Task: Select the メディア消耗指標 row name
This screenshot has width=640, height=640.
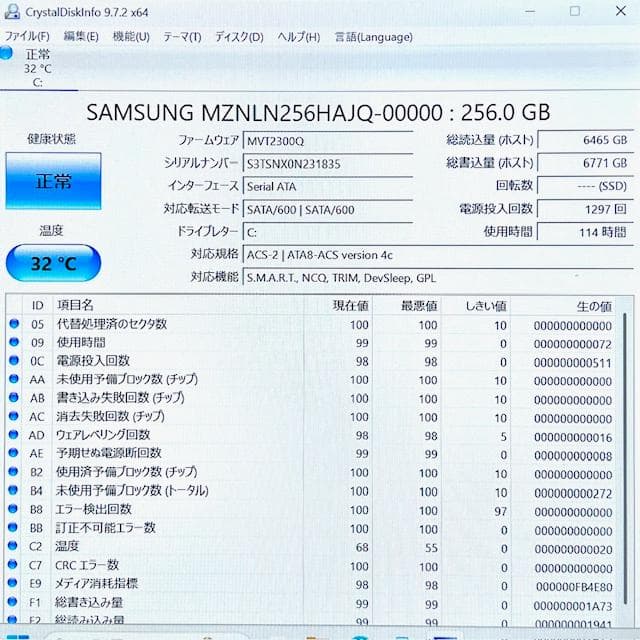Action: (96, 583)
